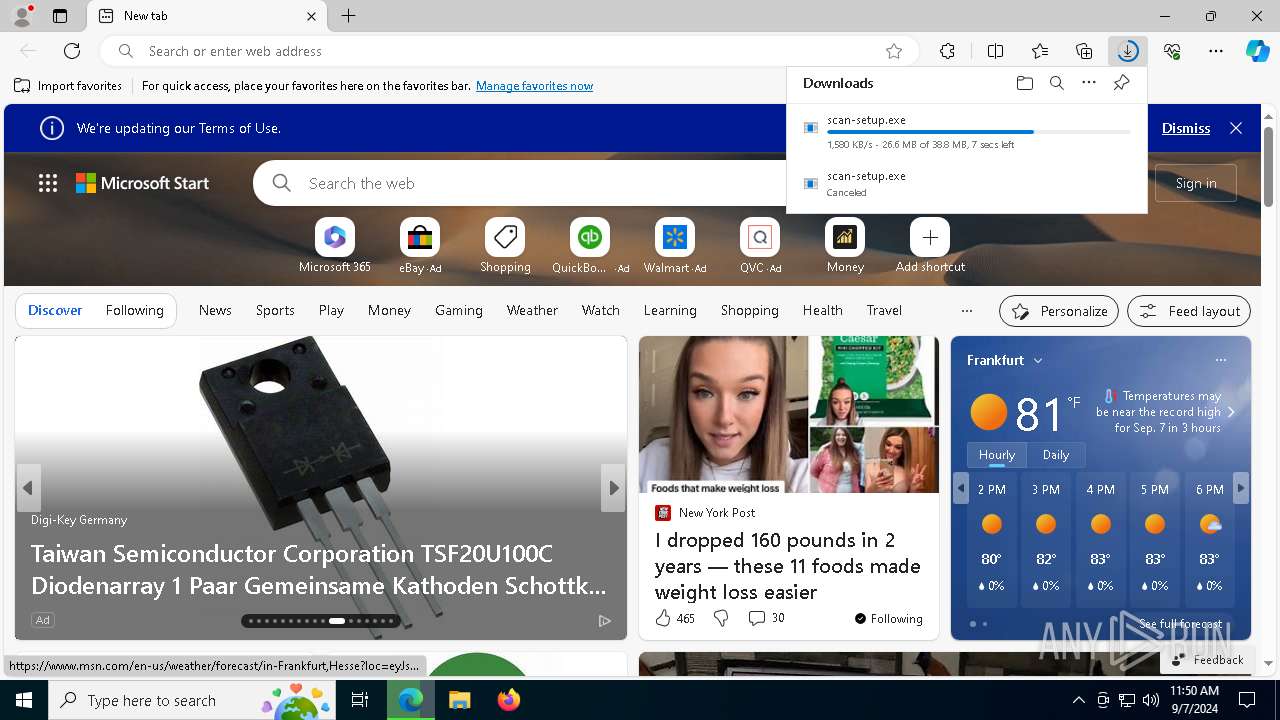Close the Terms of Use banner X
Viewport: 1280px width, 720px height.
coord(1236,128)
